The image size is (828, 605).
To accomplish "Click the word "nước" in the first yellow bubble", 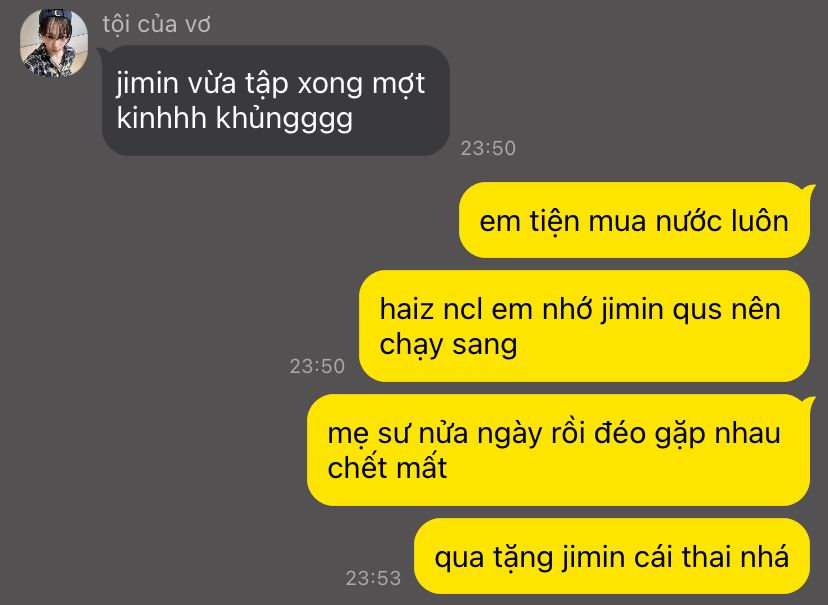I will coord(689,221).
